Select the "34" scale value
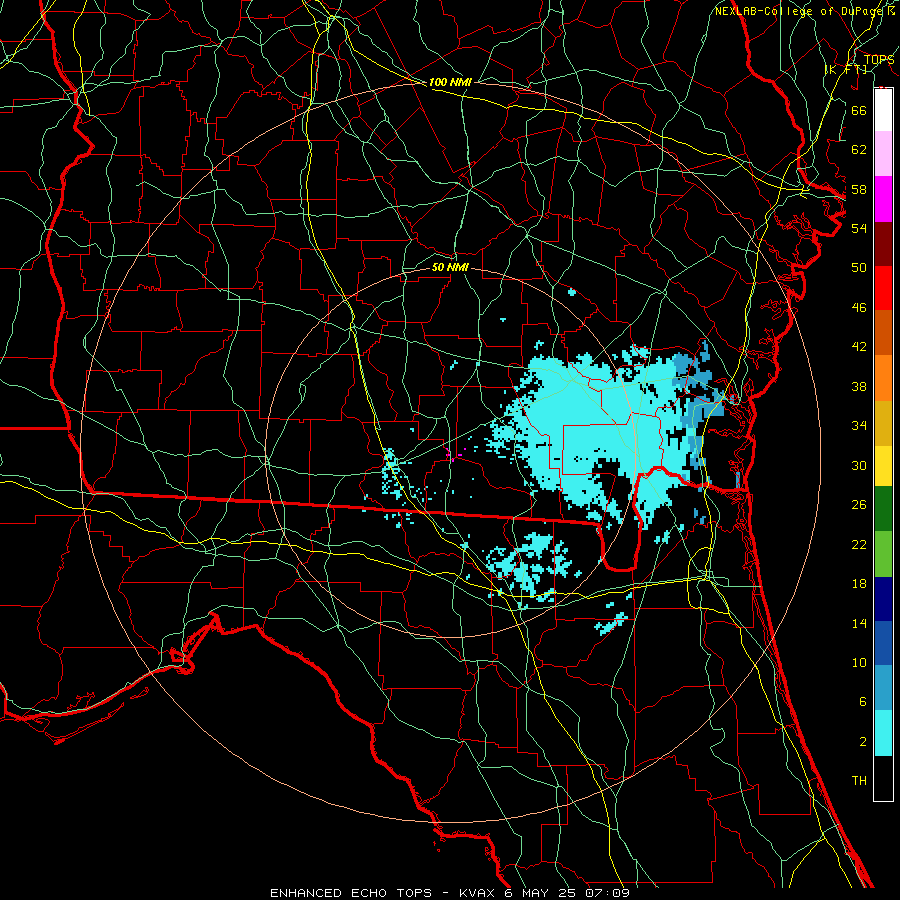 (859, 426)
